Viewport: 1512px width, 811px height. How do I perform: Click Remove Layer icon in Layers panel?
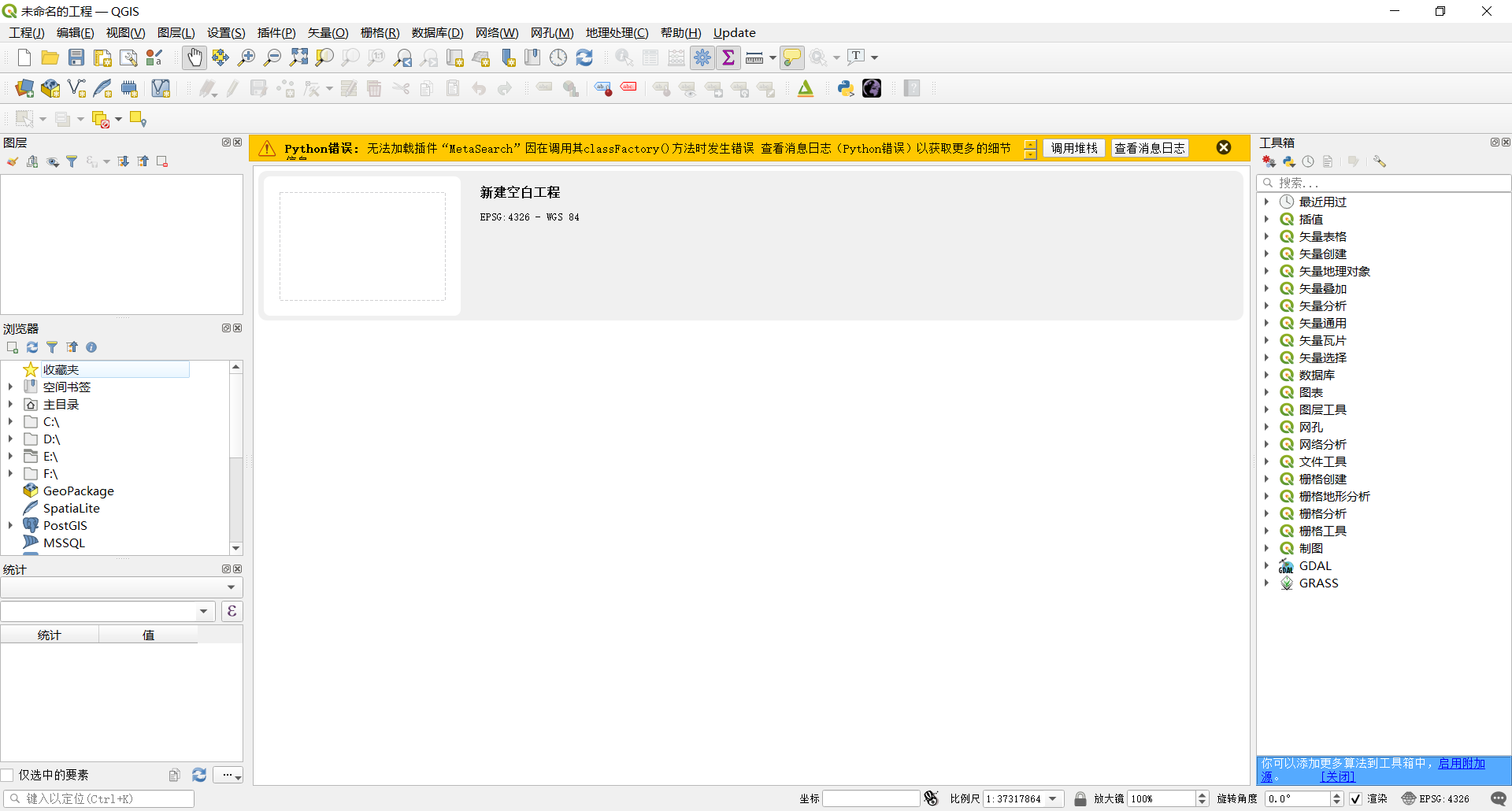click(x=162, y=161)
